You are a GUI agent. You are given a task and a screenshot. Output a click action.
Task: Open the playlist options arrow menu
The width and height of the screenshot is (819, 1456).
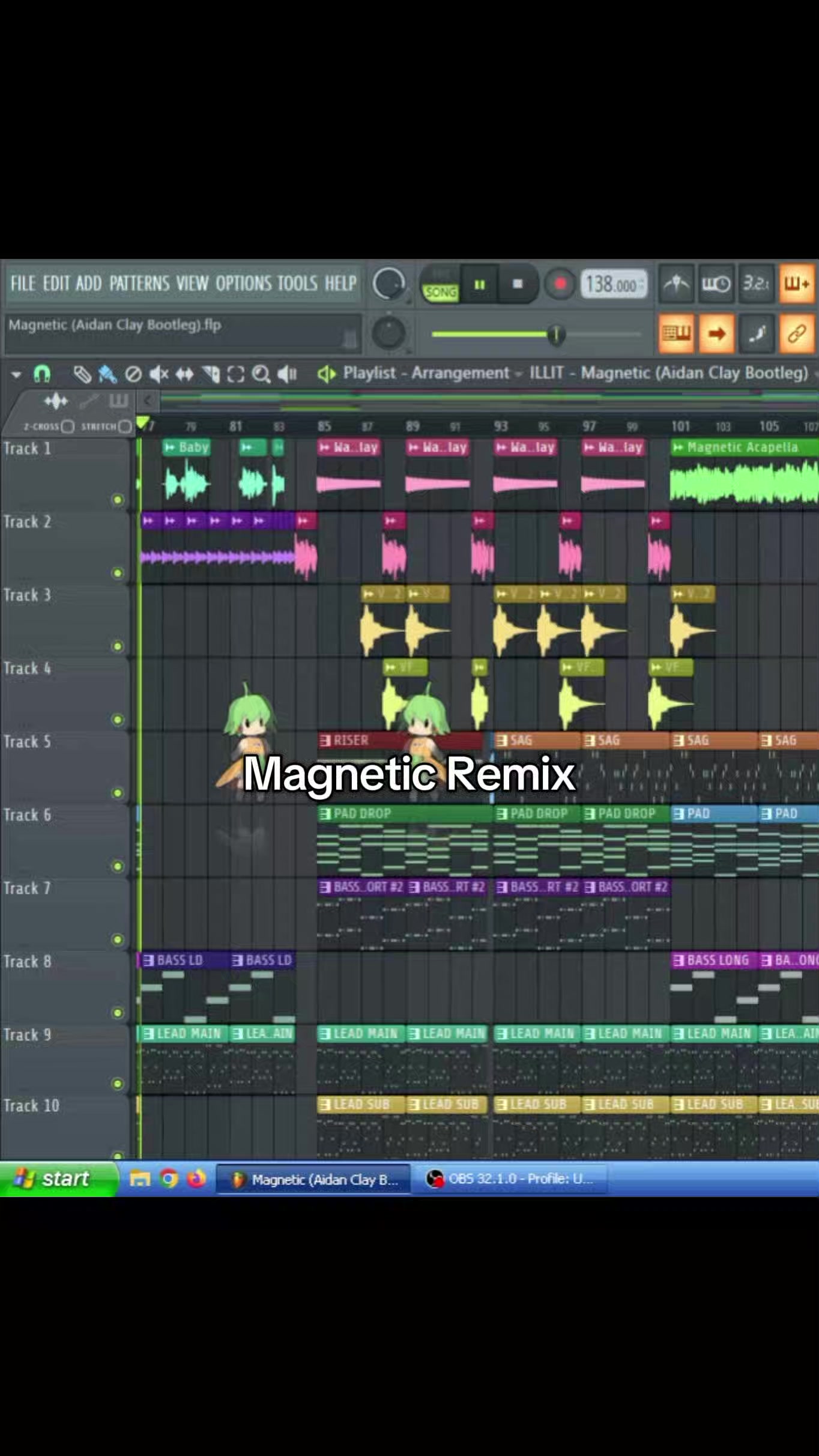[x=16, y=375]
